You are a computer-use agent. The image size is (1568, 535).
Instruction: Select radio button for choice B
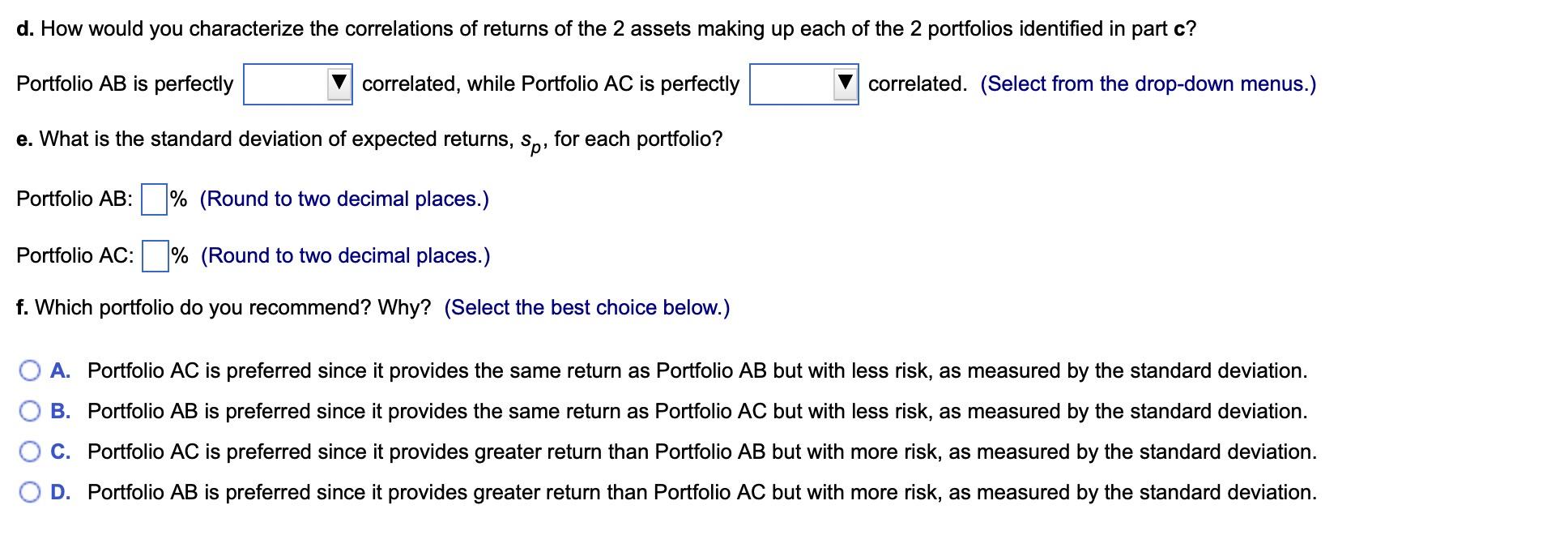[30, 412]
